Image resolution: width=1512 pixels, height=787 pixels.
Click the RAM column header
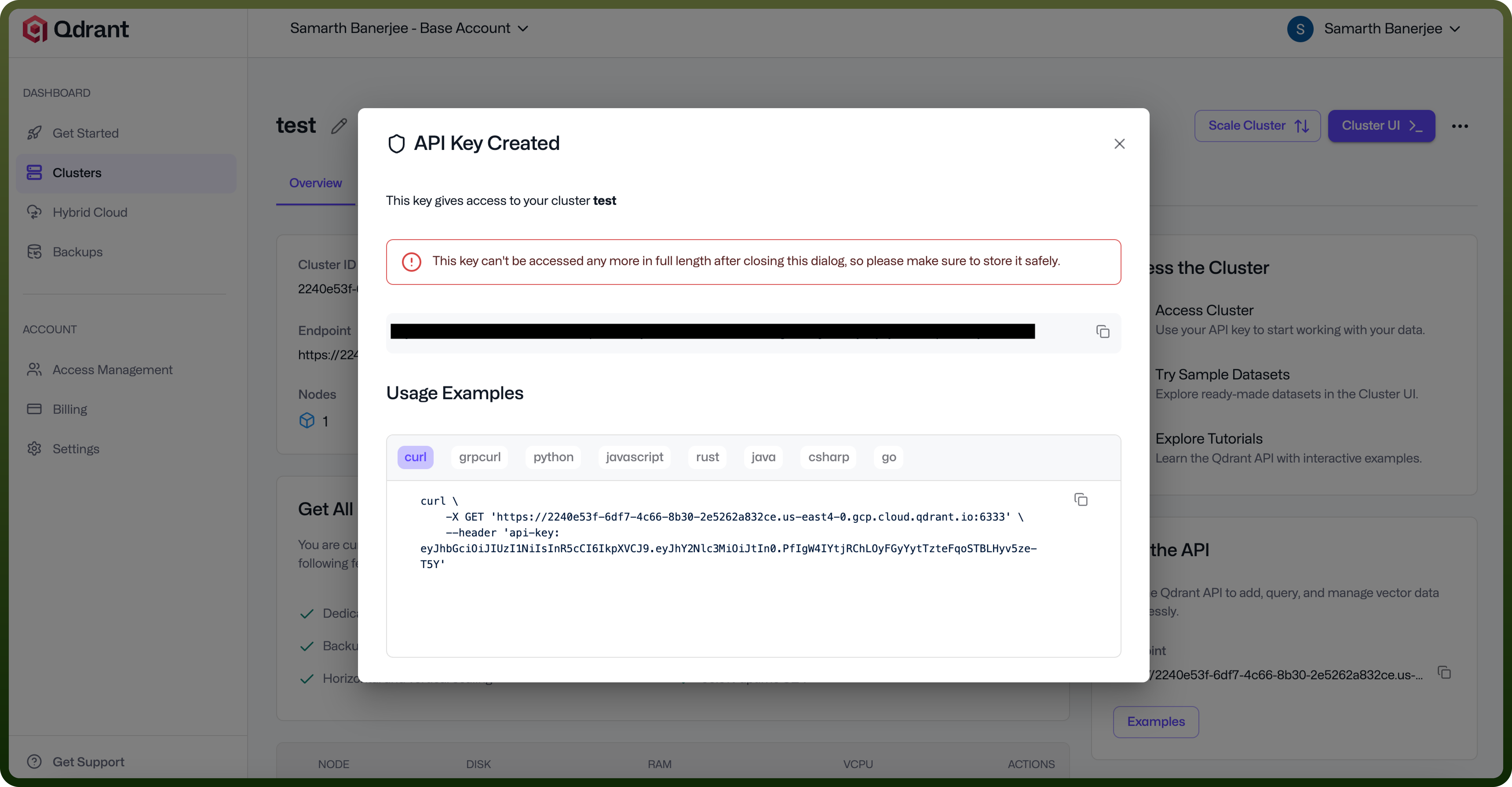click(659, 764)
